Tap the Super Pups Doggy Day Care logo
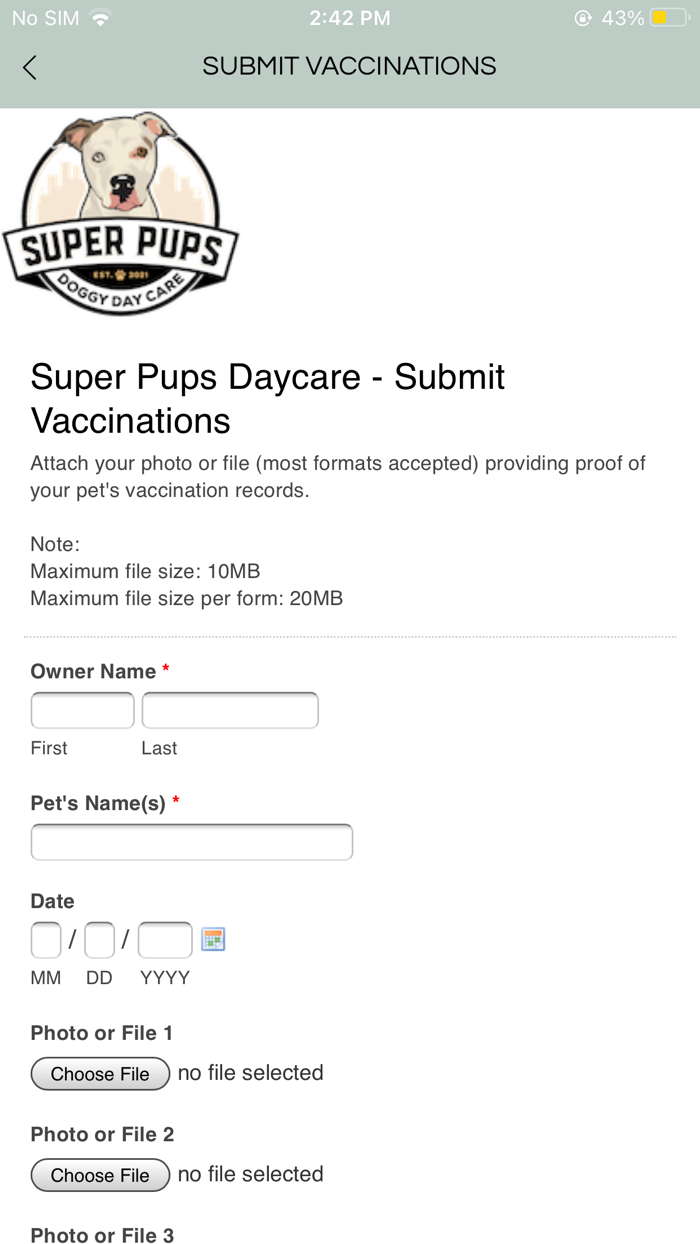The image size is (700, 1244). coord(120,212)
